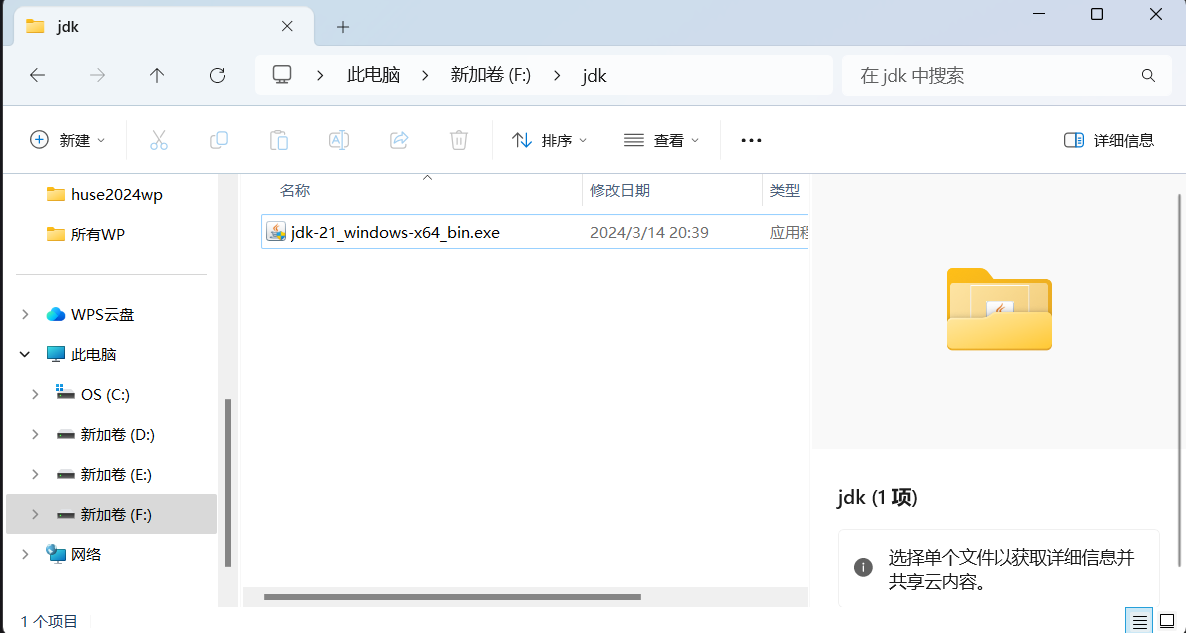The image size is (1186, 633).
Task: Open the 查看 view menu
Action: [661, 140]
